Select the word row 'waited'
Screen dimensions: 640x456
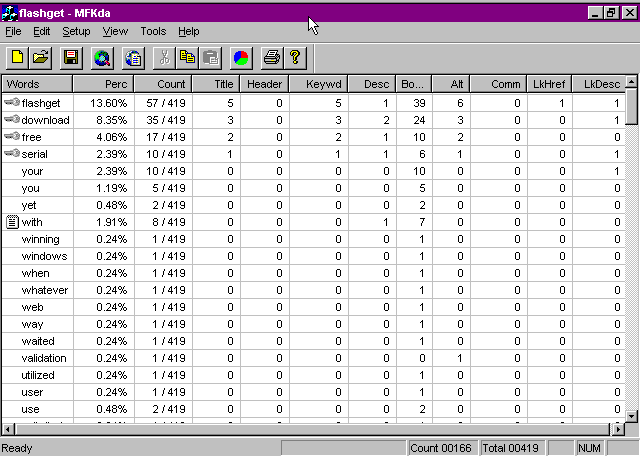(313, 341)
